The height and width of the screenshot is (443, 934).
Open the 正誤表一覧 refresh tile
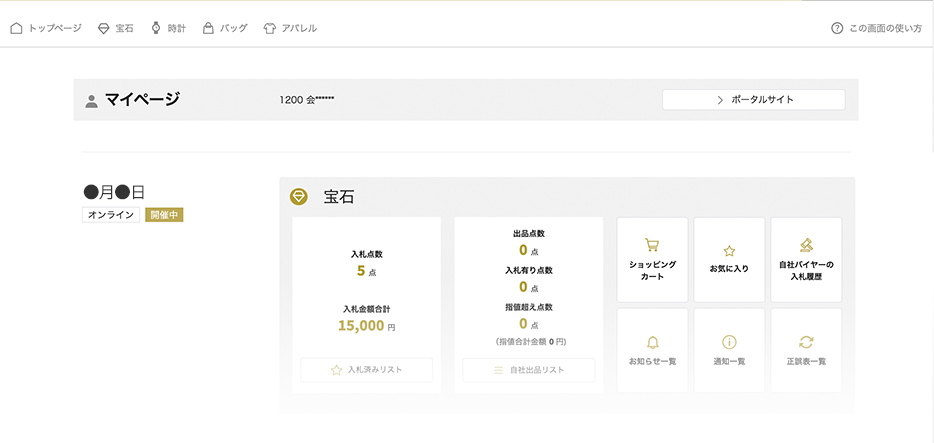(805, 350)
